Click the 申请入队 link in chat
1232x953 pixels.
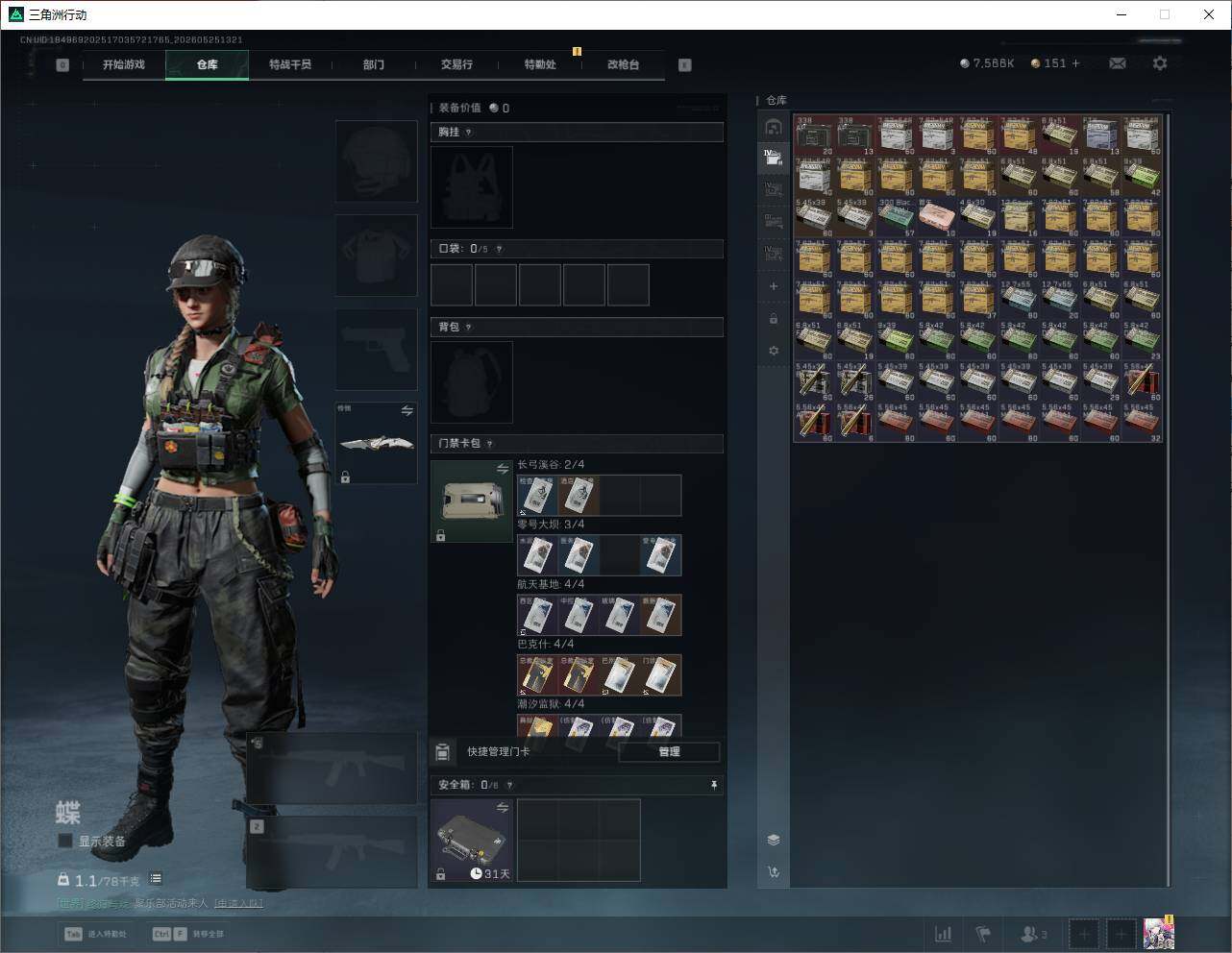(x=237, y=903)
